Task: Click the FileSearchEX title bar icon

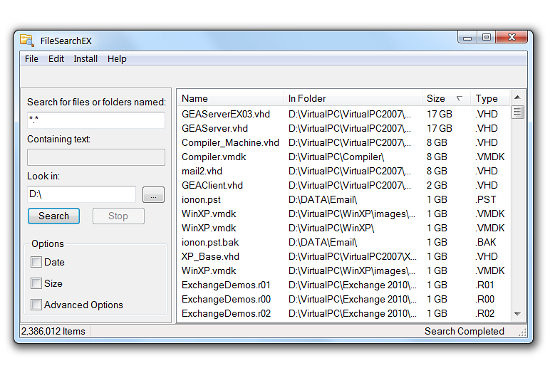Action: [x=26, y=40]
